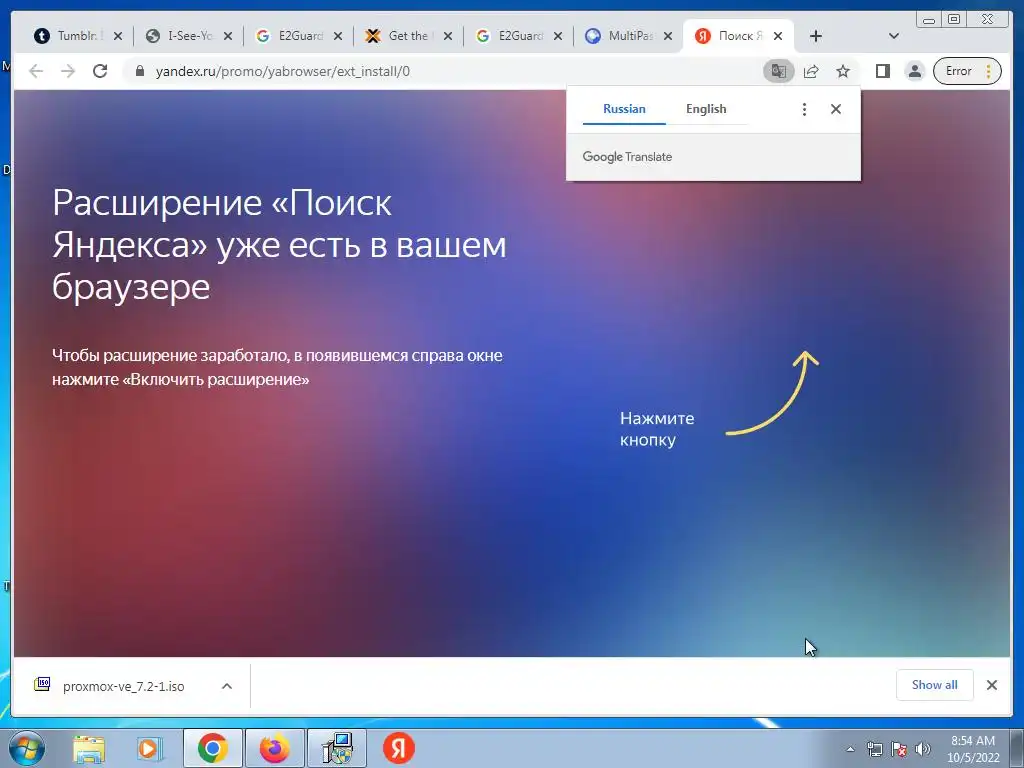
Task: Open Firefox from the taskbar
Action: point(274,748)
